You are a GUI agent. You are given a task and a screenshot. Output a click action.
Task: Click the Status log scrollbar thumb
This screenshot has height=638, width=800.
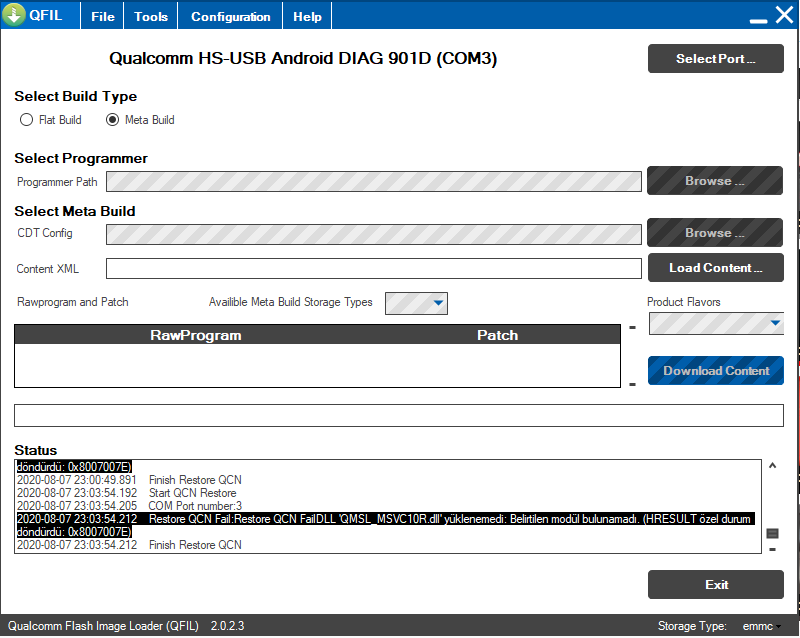772,533
